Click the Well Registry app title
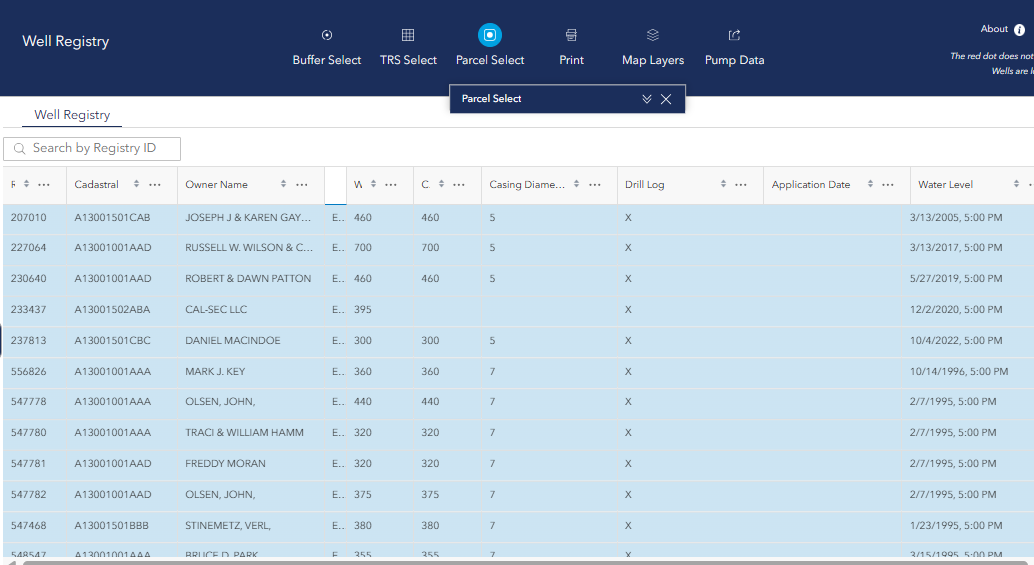Viewport: 1034px width, 565px height. coord(66,42)
